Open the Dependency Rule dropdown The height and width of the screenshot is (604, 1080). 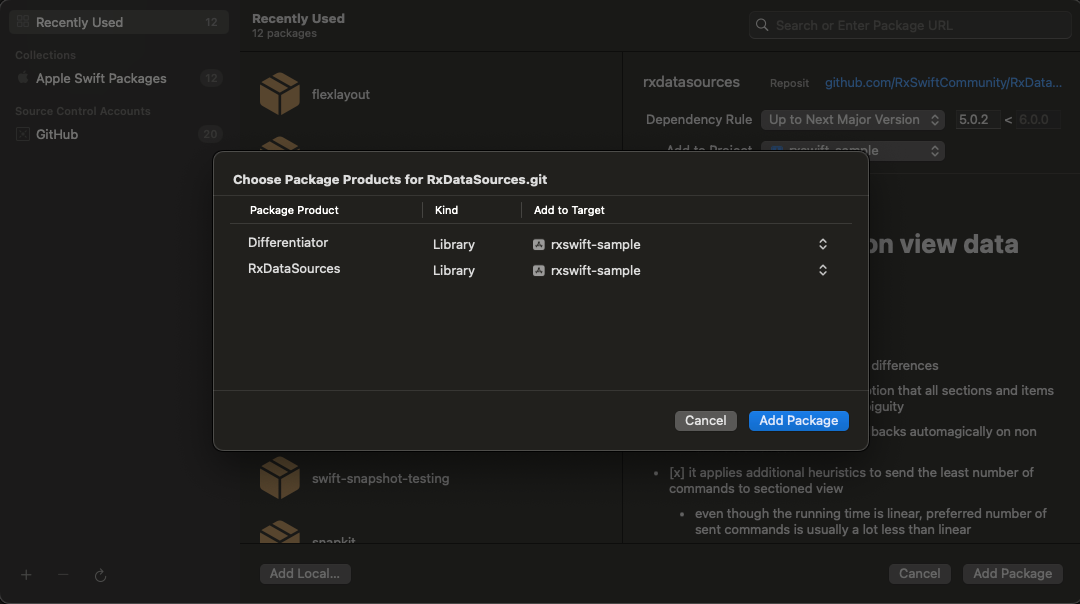[853, 120]
